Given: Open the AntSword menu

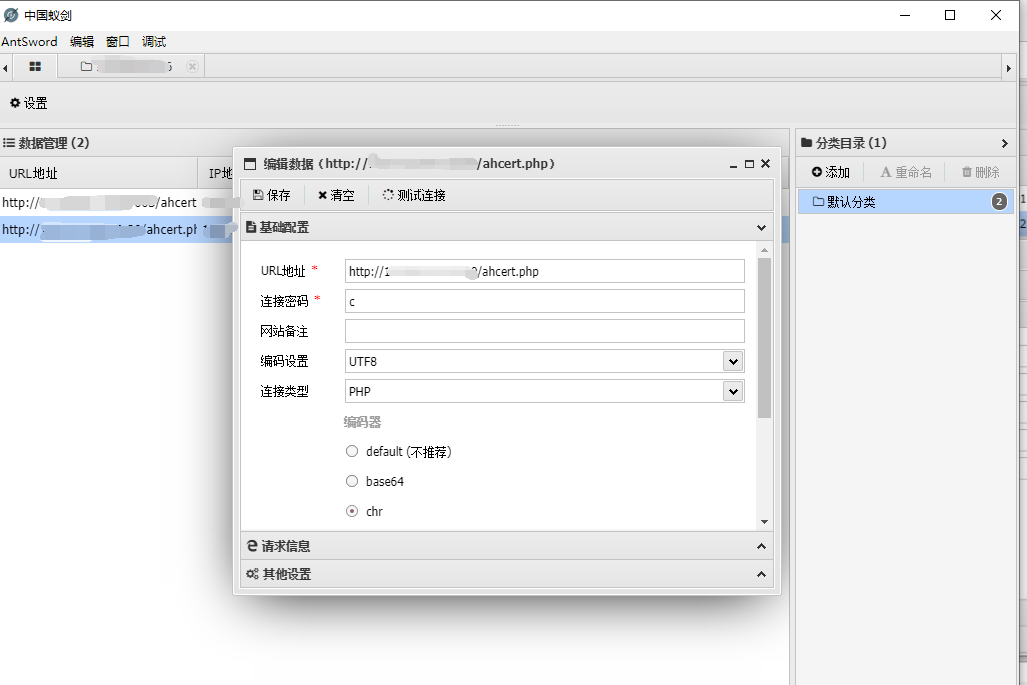Looking at the screenshot, I should coord(29,42).
